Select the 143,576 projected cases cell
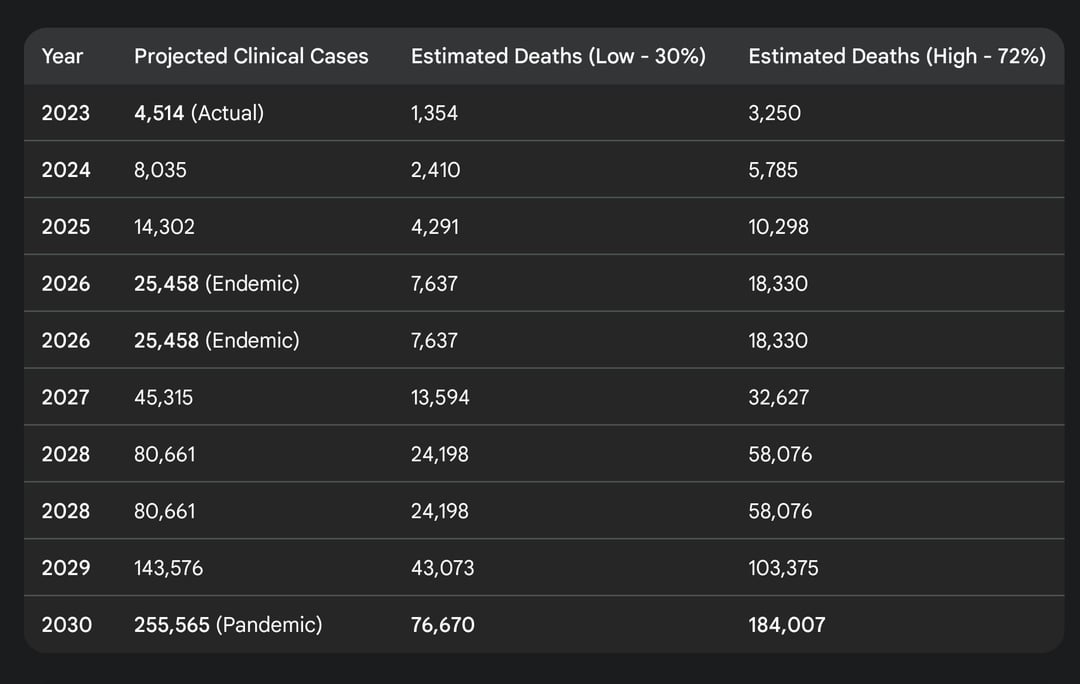The height and width of the screenshot is (684, 1080). (168, 568)
